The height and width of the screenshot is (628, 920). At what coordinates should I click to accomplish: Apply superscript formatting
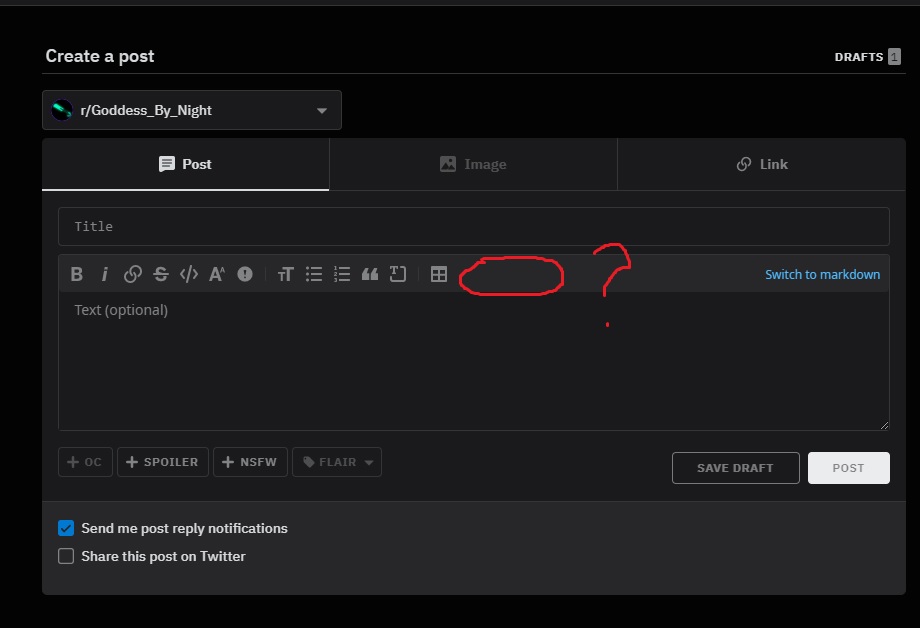(x=217, y=274)
